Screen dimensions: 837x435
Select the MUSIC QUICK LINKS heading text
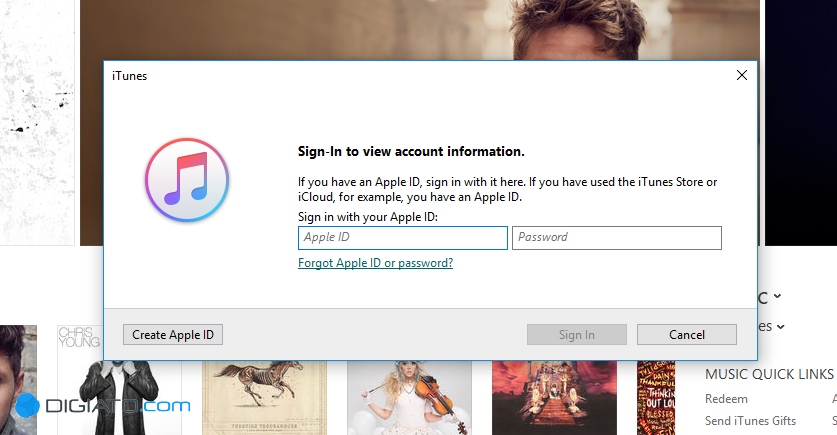(x=769, y=374)
